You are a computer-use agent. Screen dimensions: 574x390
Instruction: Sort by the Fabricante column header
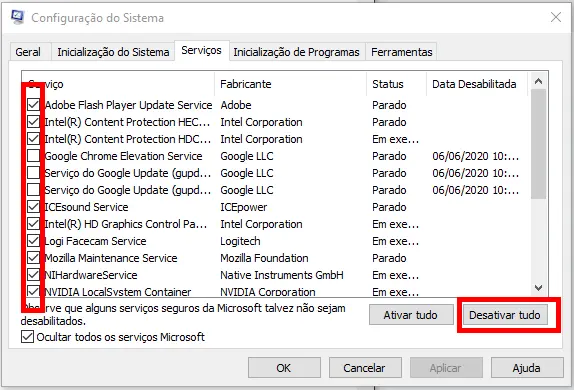tap(290, 84)
